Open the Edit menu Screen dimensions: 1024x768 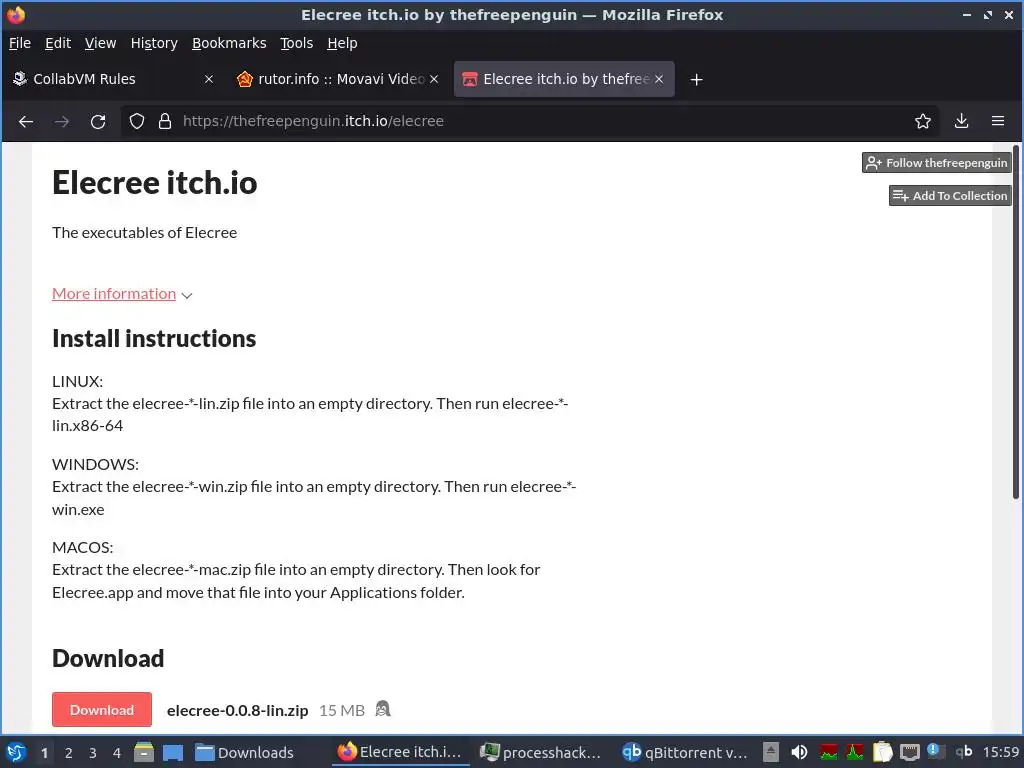click(x=57, y=43)
